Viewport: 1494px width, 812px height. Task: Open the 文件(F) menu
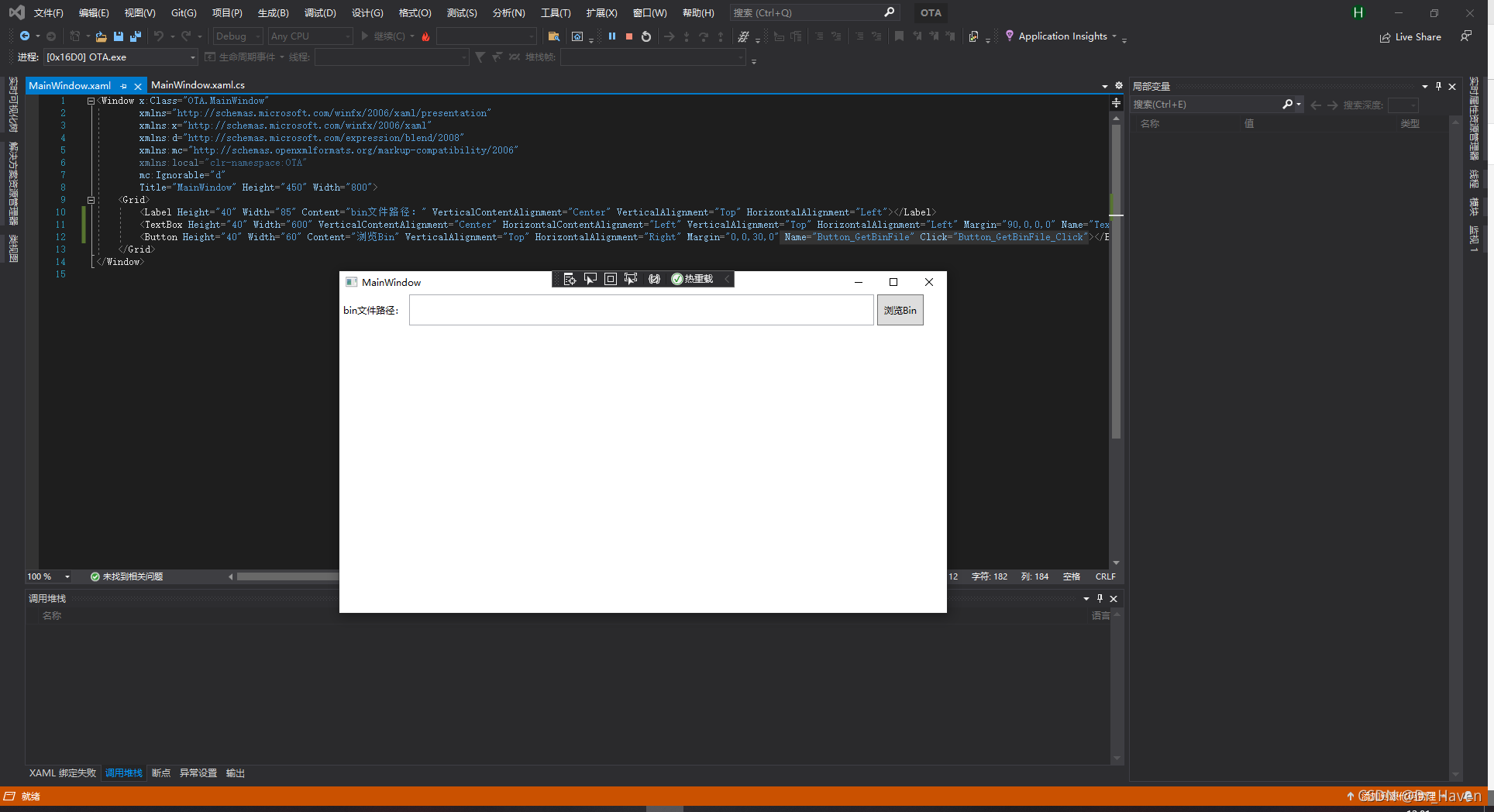click(48, 13)
